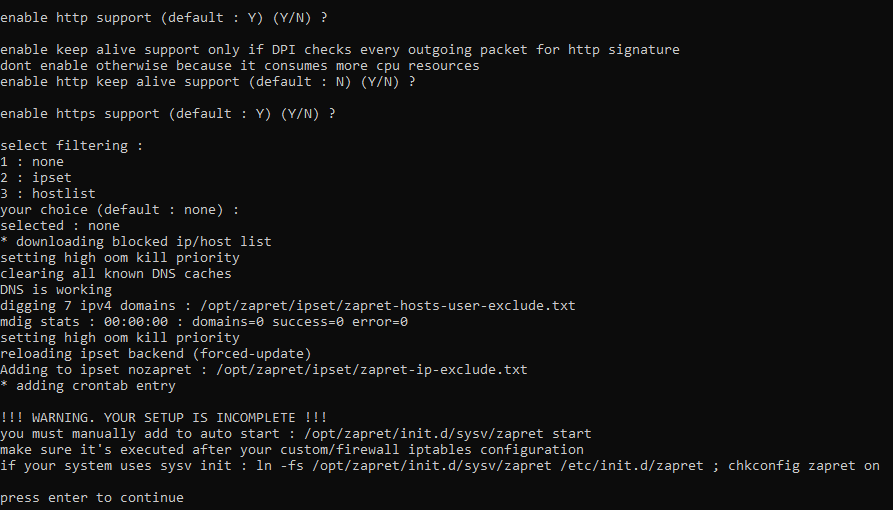This screenshot has height=510, width=893.
Task: Click the '* adding crontab entry' line
Action: coord(88,385)
